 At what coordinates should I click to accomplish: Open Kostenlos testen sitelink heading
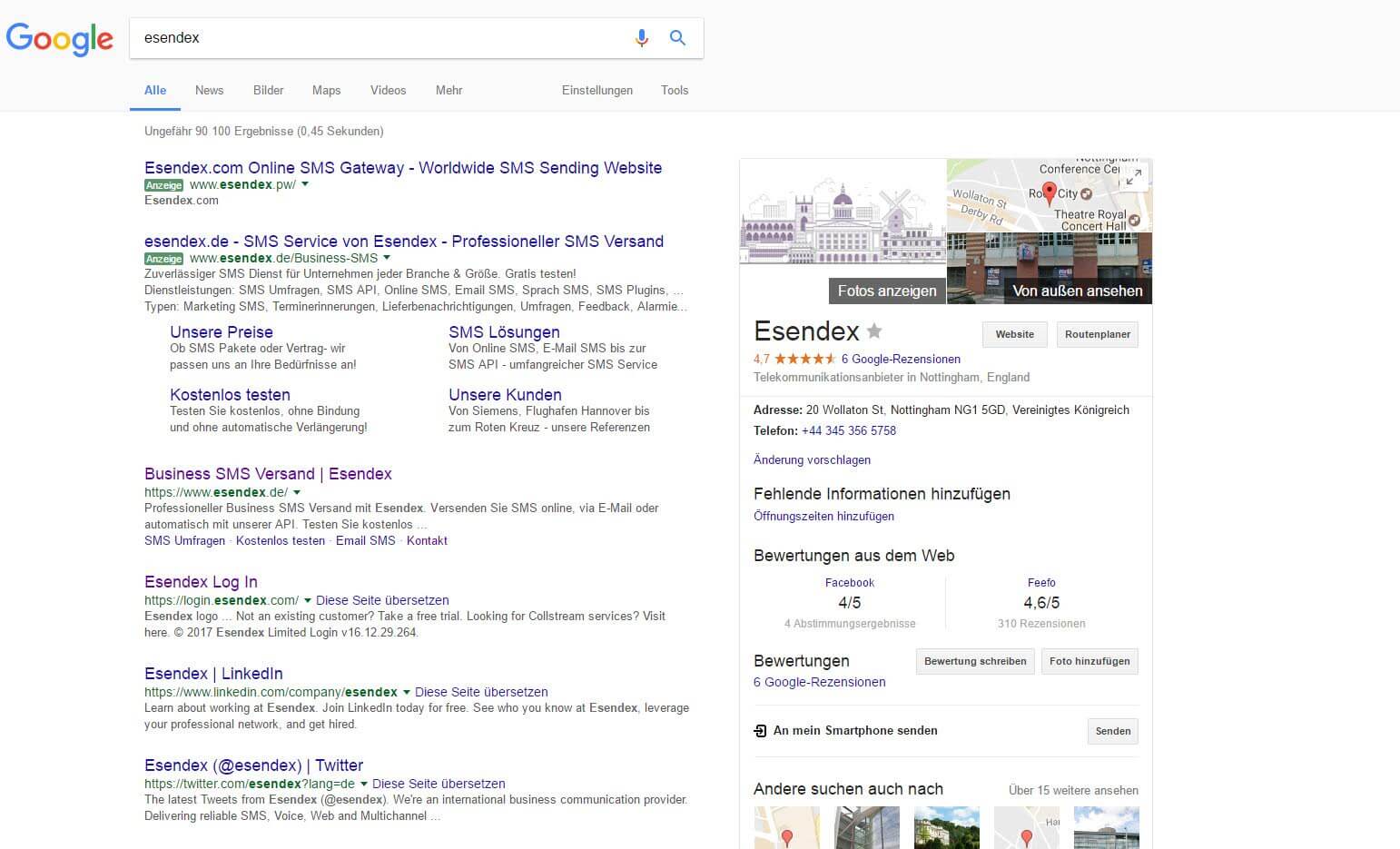(230, 395)
